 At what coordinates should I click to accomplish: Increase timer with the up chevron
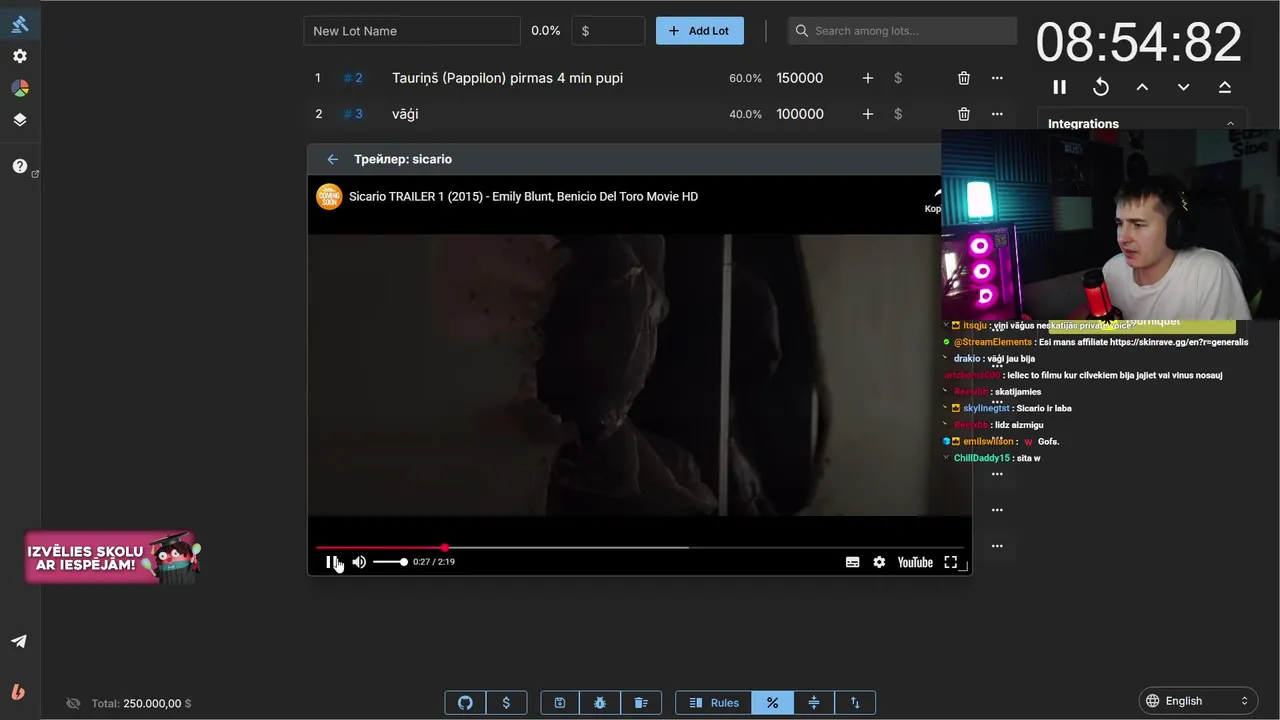[x=1142, y=87]
